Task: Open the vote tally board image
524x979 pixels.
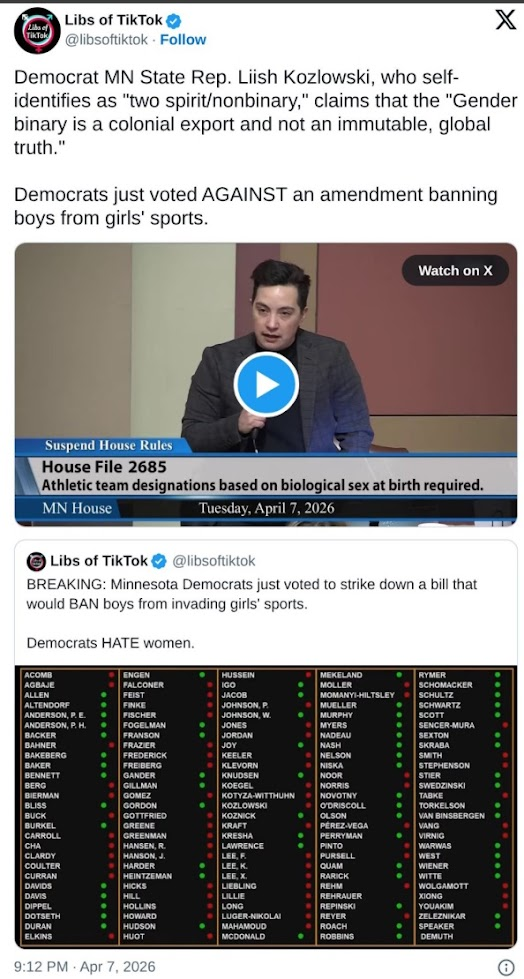Action: point(265,806)
